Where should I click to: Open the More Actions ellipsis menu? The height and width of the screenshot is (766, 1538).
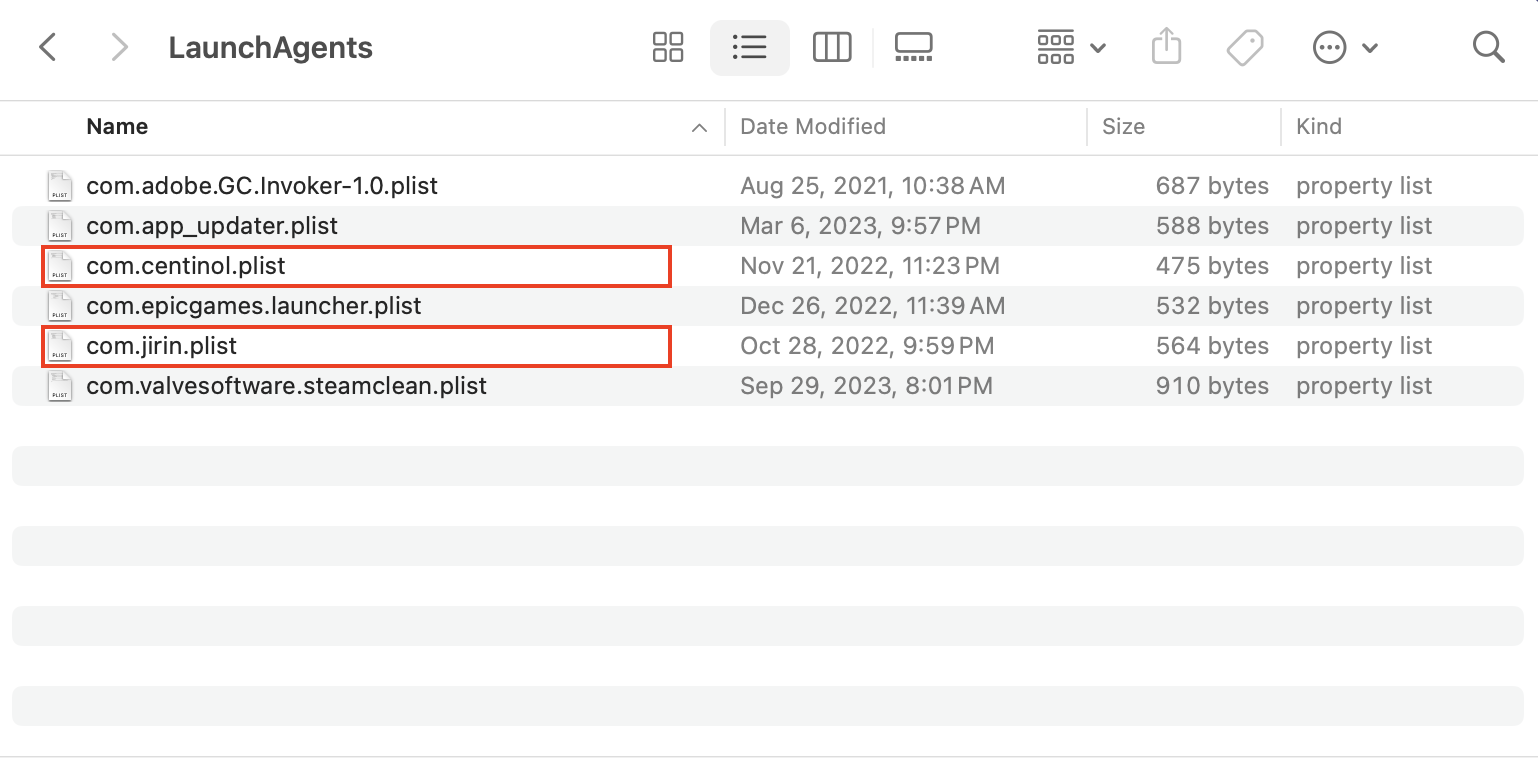pyautogui.click(x=1344, y=47)
